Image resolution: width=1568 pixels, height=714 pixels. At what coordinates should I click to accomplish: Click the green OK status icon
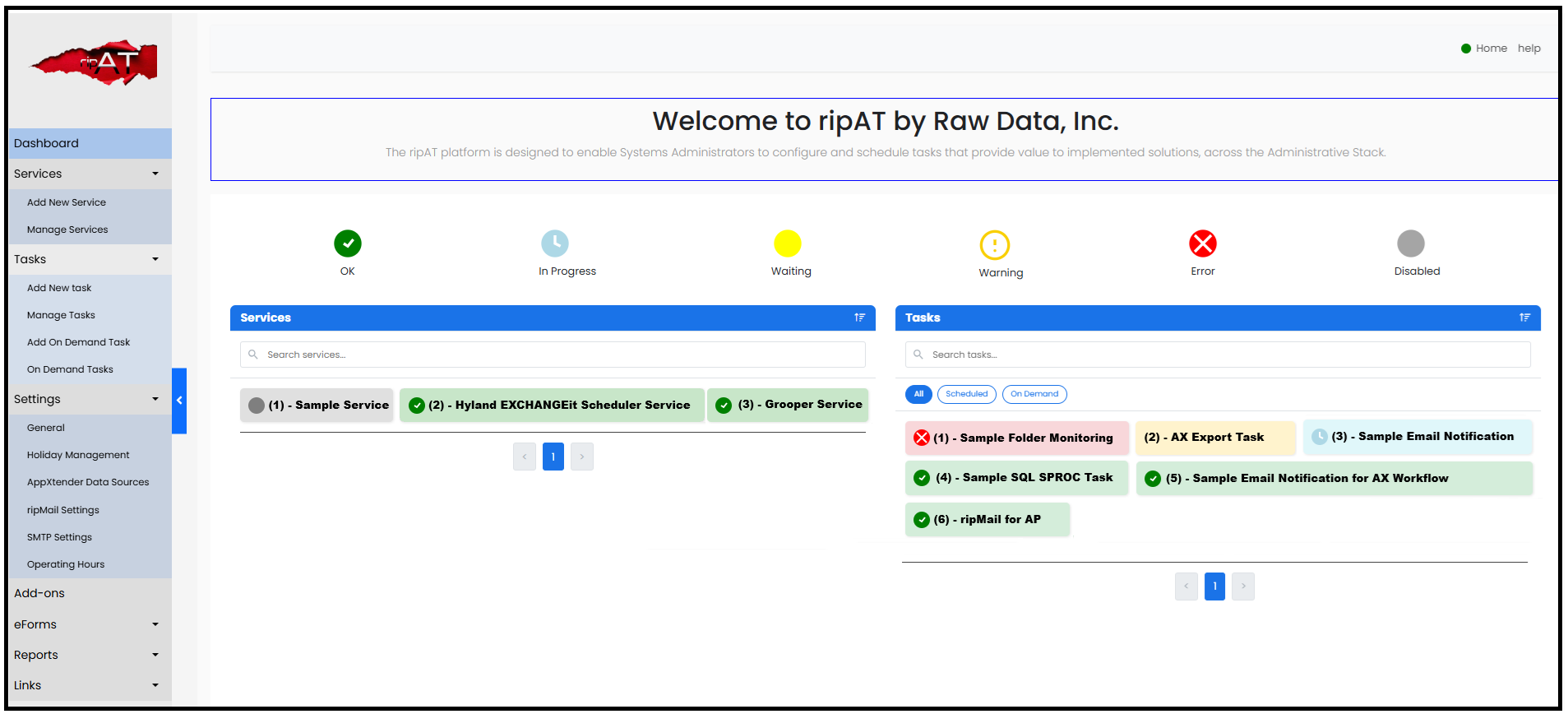click(x=348, y=243)
